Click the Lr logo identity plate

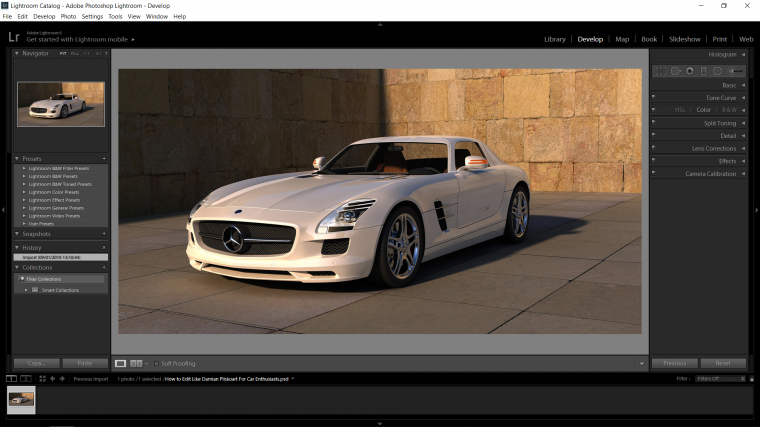tap(14, 37)
